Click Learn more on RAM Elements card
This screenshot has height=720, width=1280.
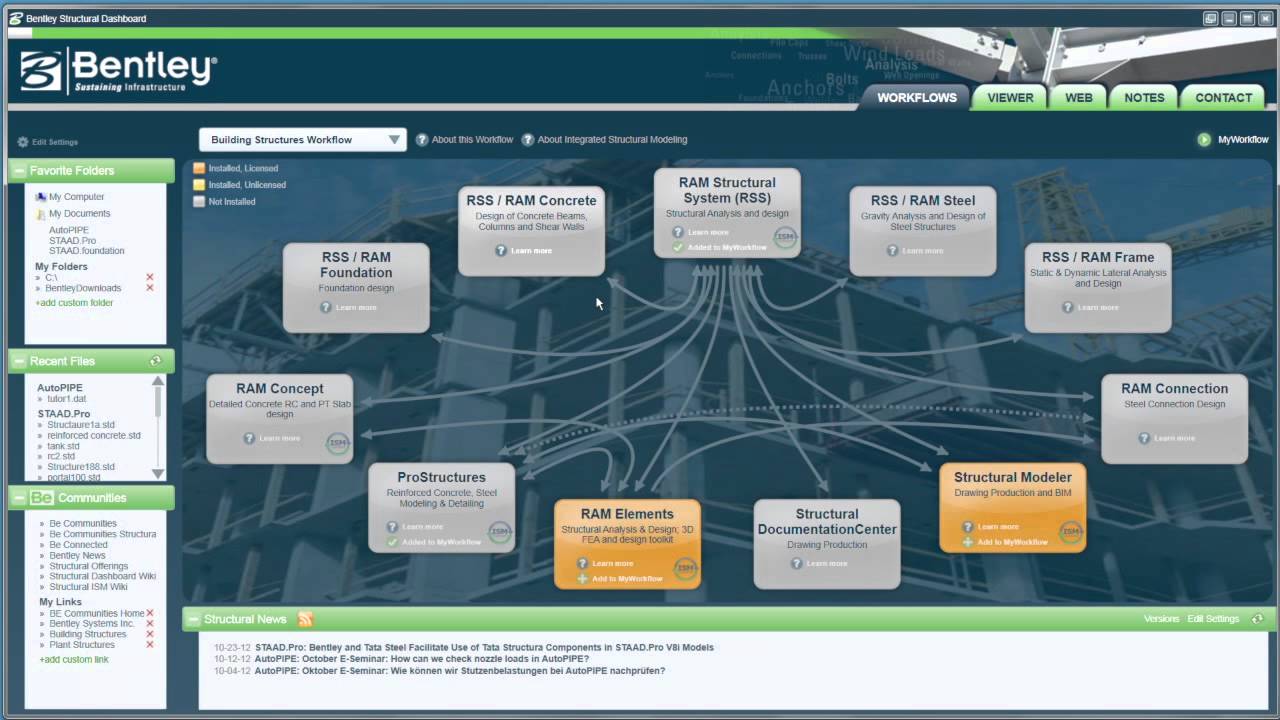pos(613,563)
